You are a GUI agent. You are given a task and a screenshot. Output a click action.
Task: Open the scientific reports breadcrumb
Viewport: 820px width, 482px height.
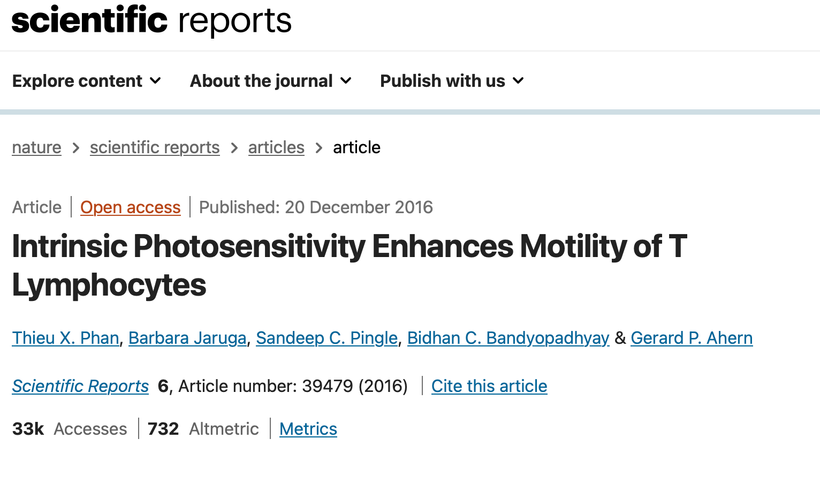(154, 147)
